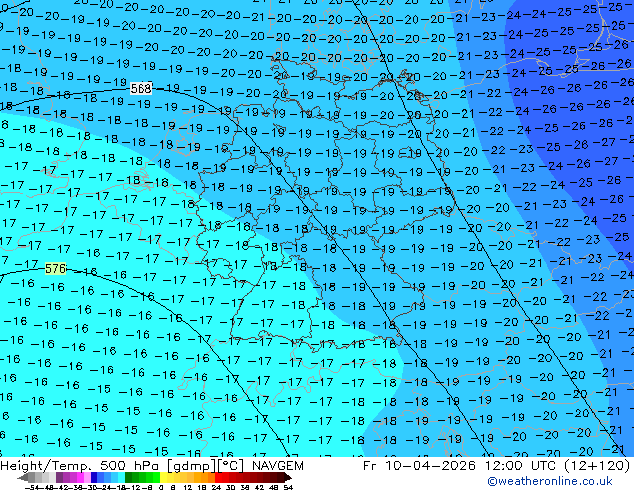The image size is (634, 490).
Task: Open the weatheronline.co.uk copyright link
Action: [x=550, y=481]
